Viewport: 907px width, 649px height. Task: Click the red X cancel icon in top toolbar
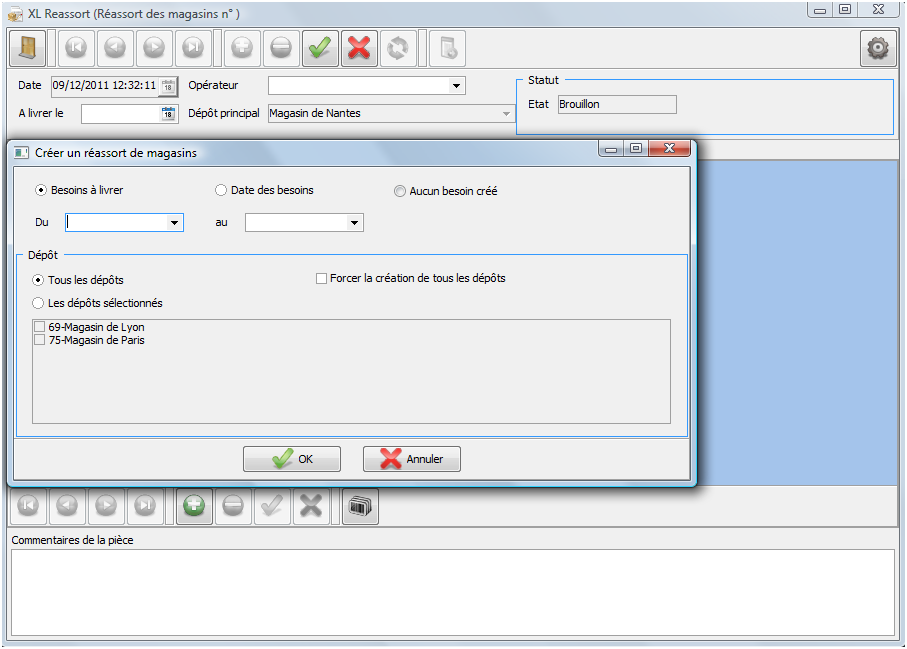(359, 48)
